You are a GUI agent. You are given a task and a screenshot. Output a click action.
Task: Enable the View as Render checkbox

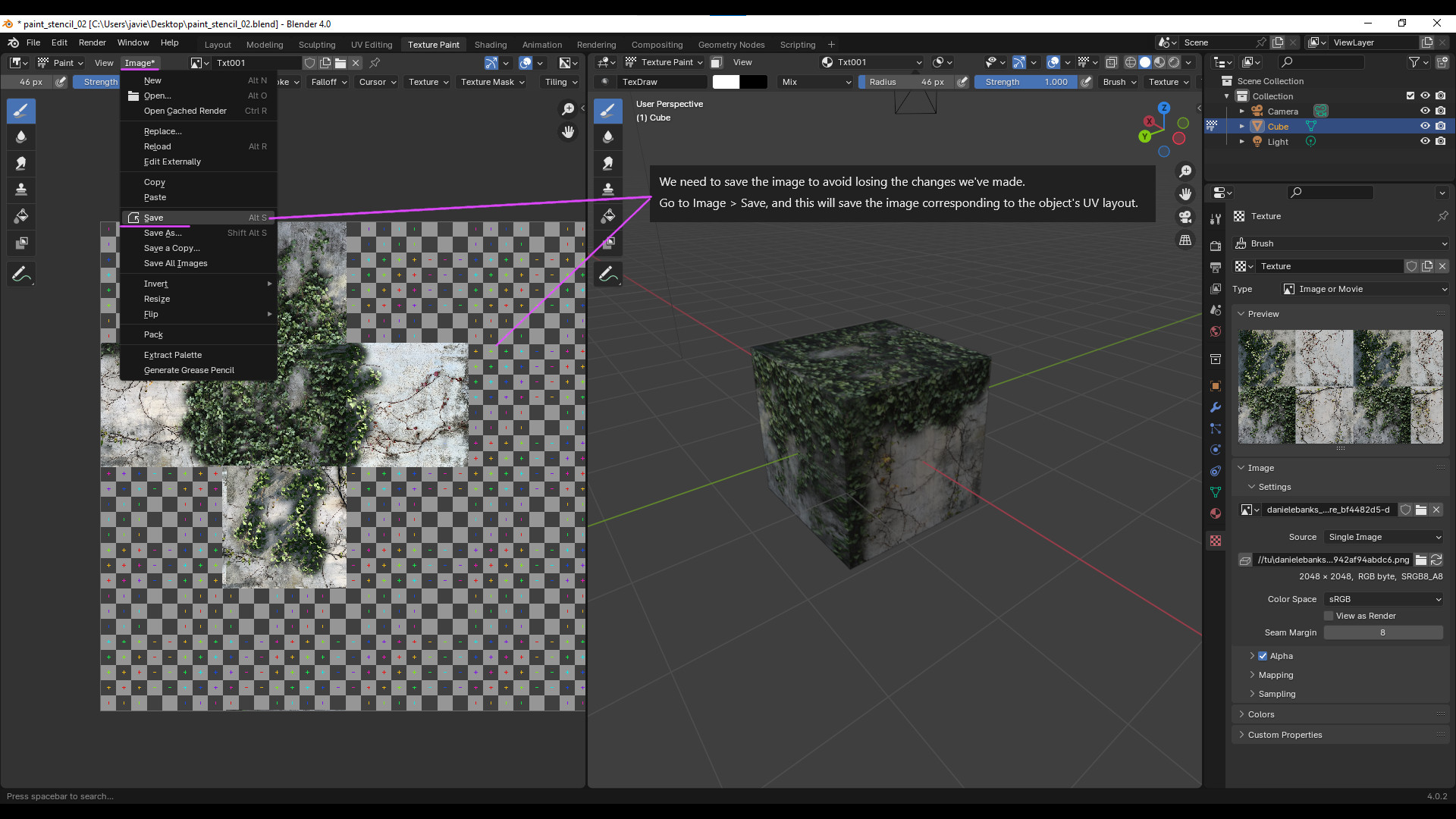1329,616
